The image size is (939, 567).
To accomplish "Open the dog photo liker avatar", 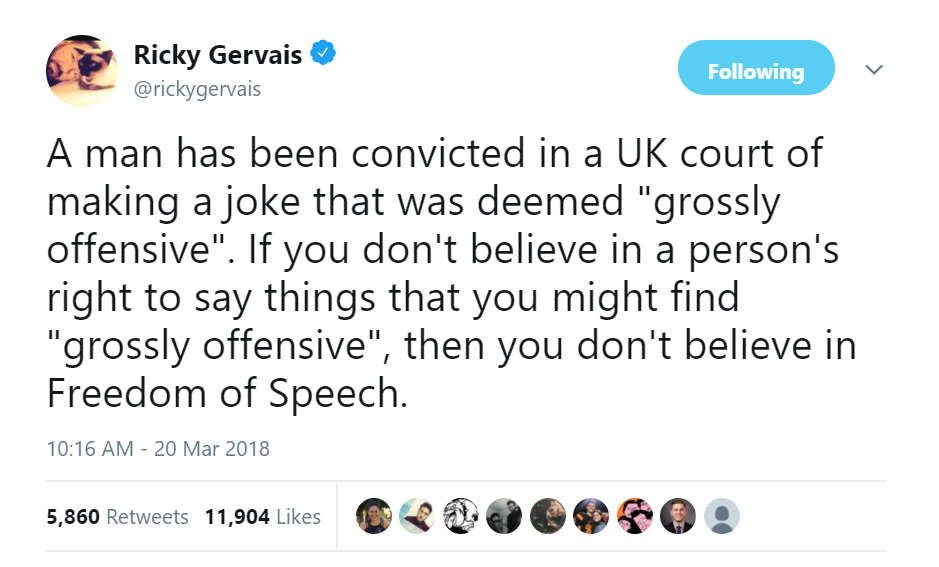I will [548, 516].
